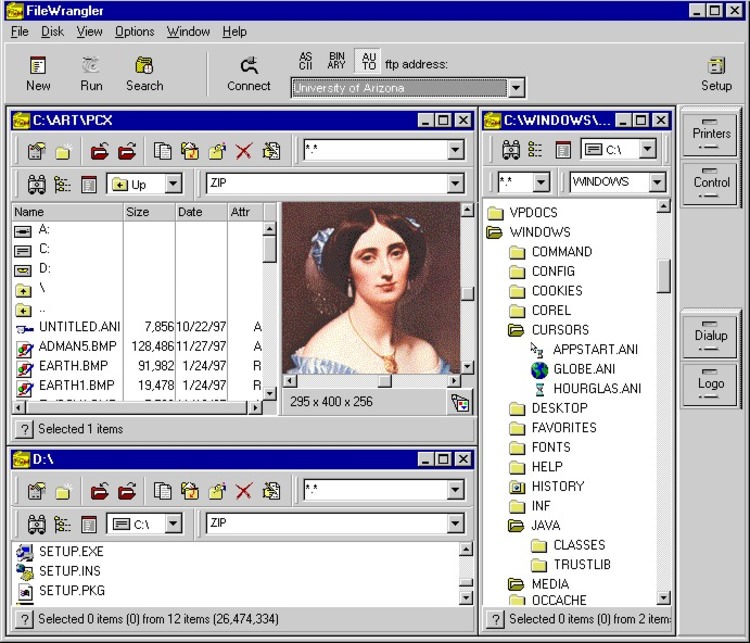750x643 pixels.
Task: Open Up drive dropdown in C:\ART\PCX window
Action: tap(173, 184)
